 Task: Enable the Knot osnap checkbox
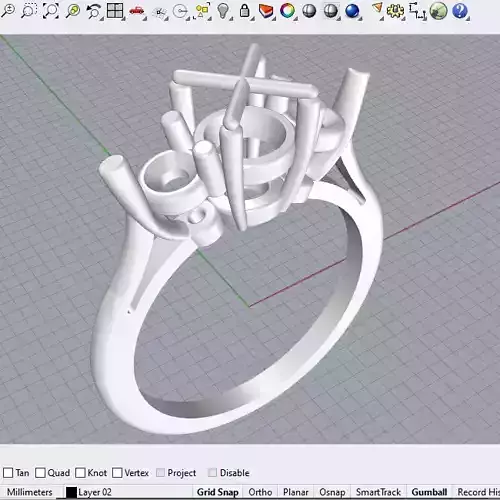tap(80, 473)
